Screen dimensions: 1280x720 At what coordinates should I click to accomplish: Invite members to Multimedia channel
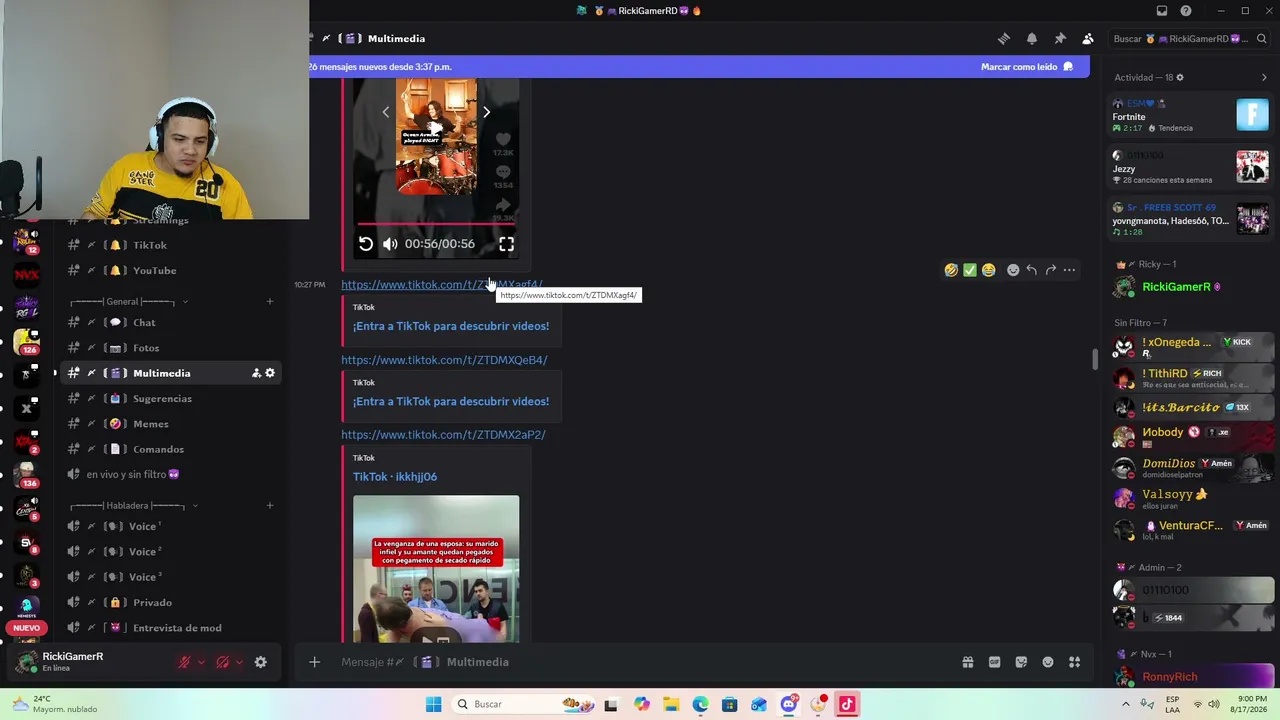coord(256,373)
